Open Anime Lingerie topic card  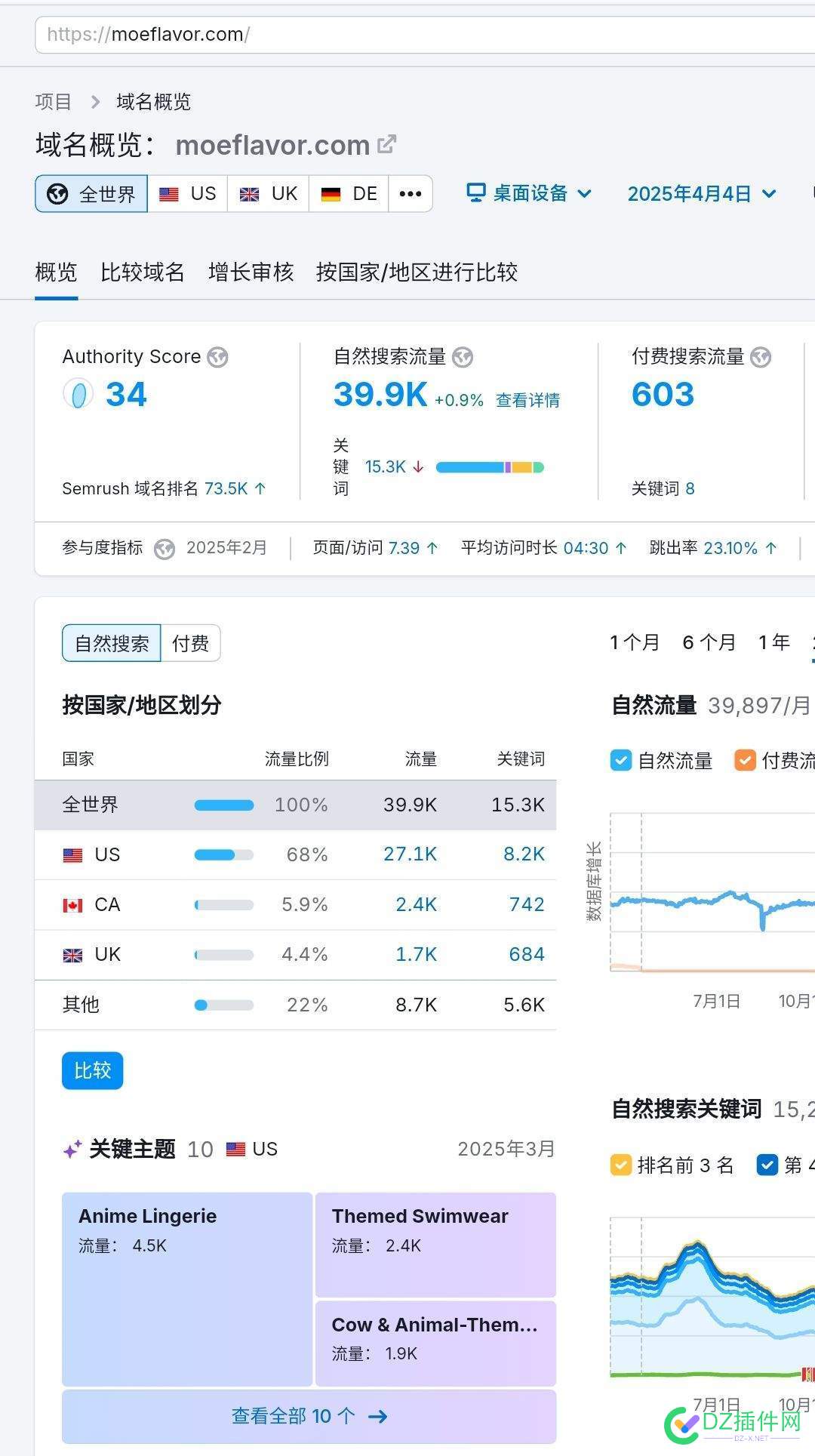coord(187,1289)
